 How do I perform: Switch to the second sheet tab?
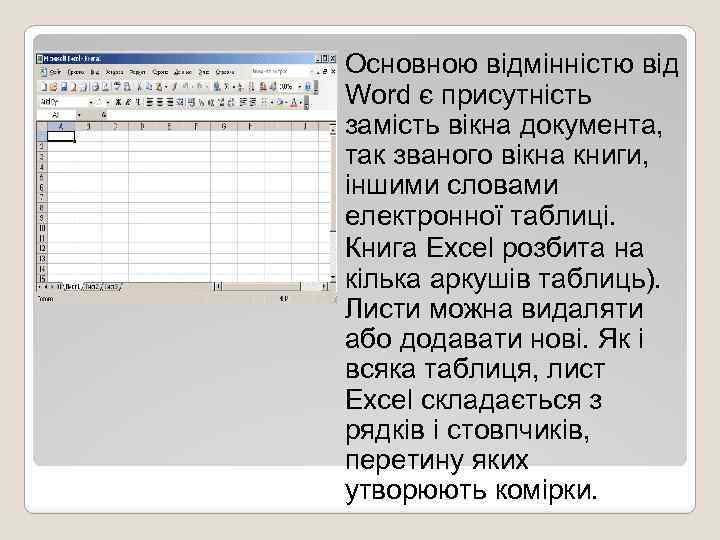click(x=92, y=287)
